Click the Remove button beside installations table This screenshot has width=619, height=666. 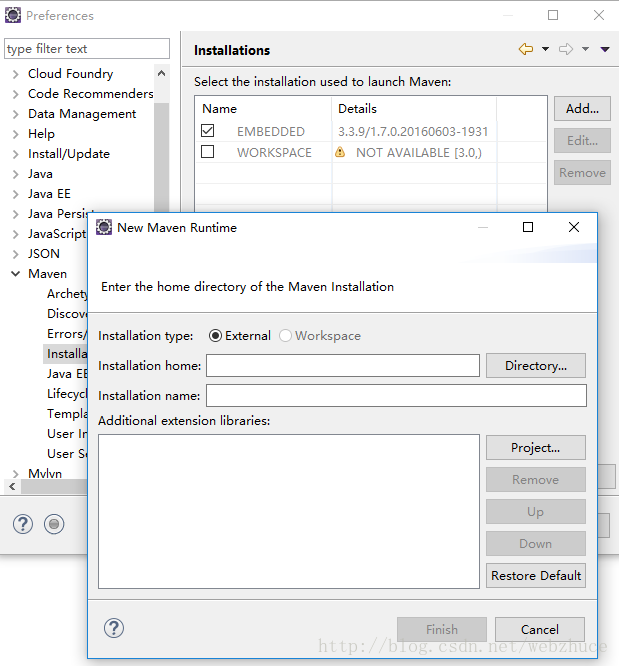(582, 172)
